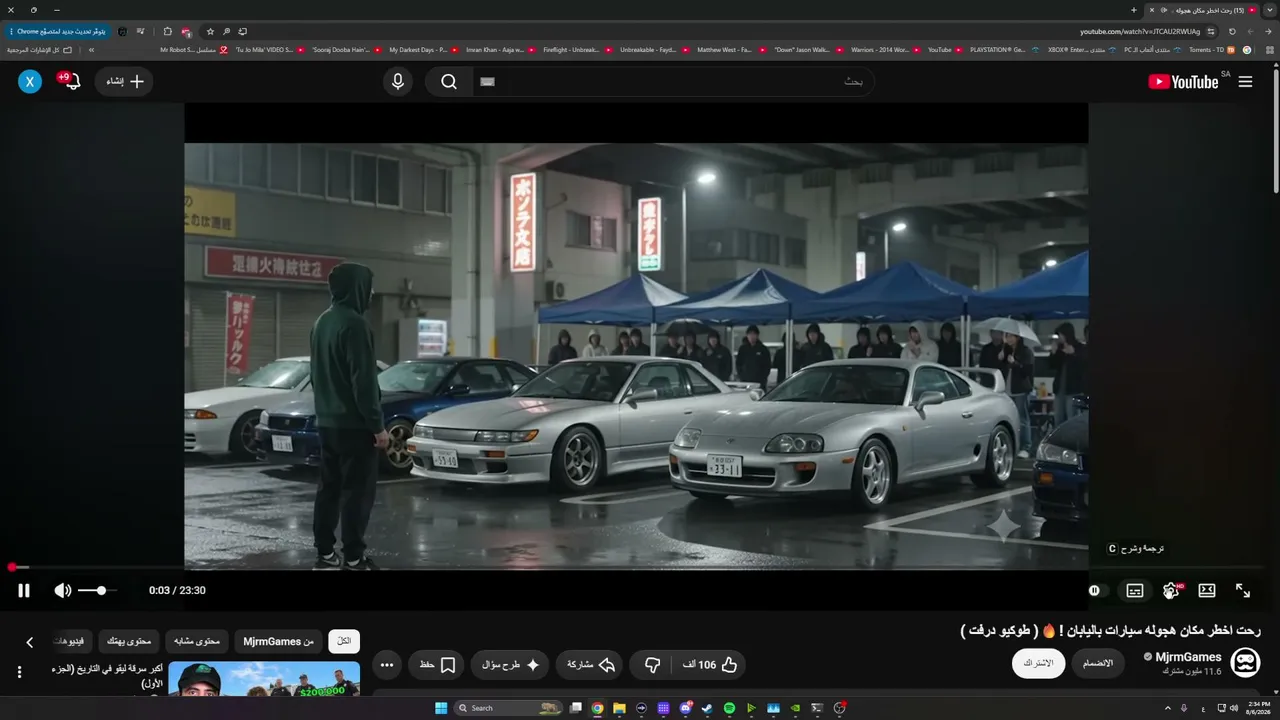Open the Chrome tab search dropdown
This screenshot has height=720, width=1280.
tap(1270, 10)
